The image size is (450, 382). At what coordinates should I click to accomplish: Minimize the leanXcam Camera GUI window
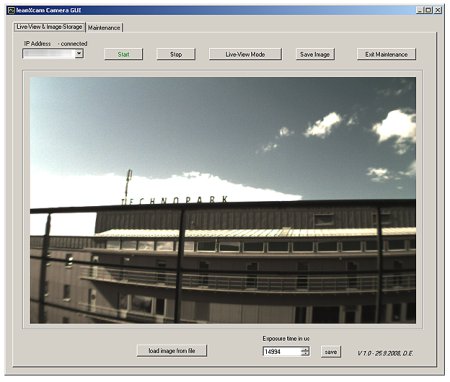pyautogui.click(x=420, y=10)
